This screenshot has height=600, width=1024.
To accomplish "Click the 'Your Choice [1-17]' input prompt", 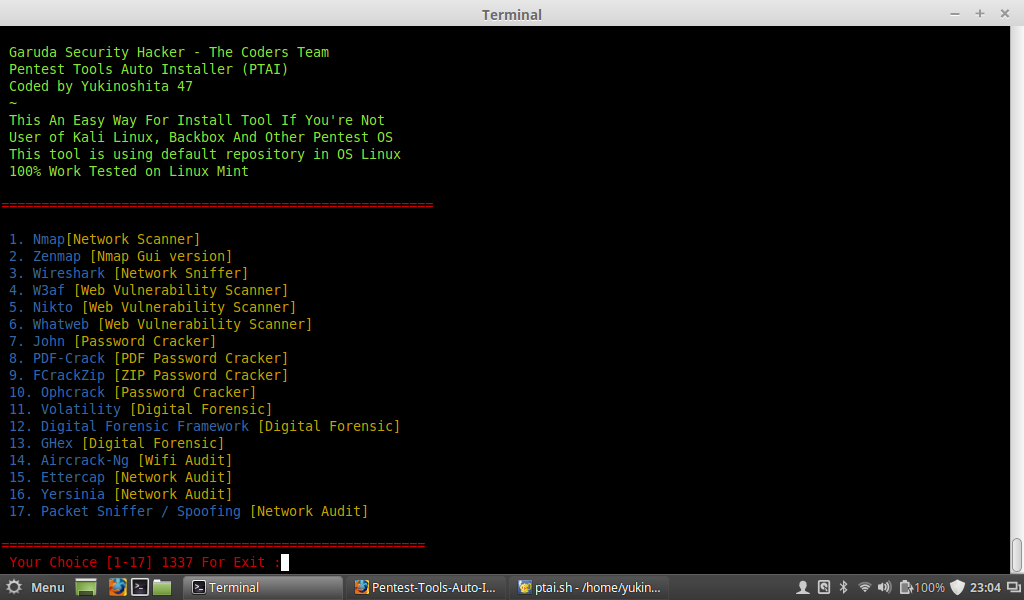I will [x=149, y=562].
